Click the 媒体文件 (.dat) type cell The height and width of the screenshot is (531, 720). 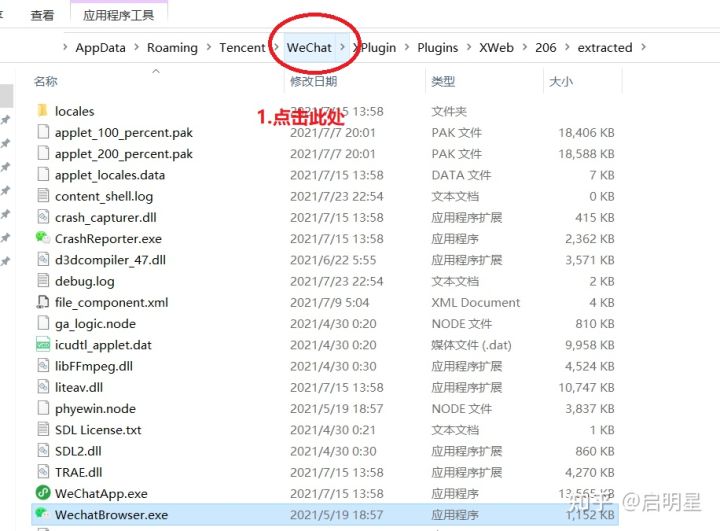(x=472, y=345)
